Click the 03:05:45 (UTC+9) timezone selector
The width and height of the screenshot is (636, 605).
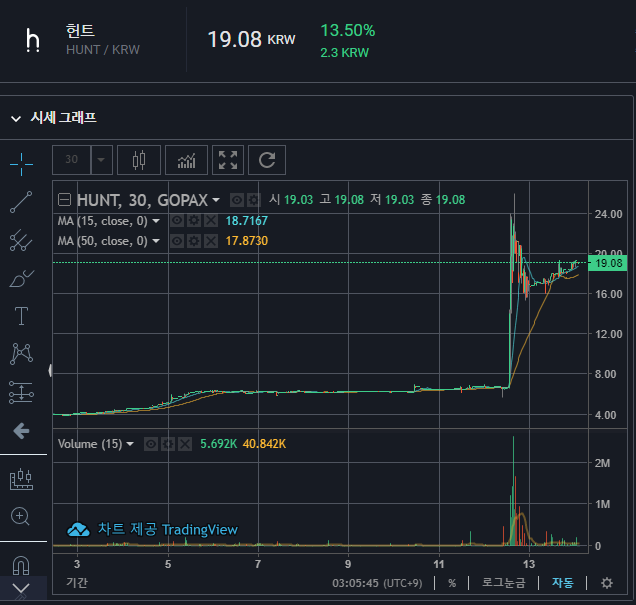coord(377,583)
